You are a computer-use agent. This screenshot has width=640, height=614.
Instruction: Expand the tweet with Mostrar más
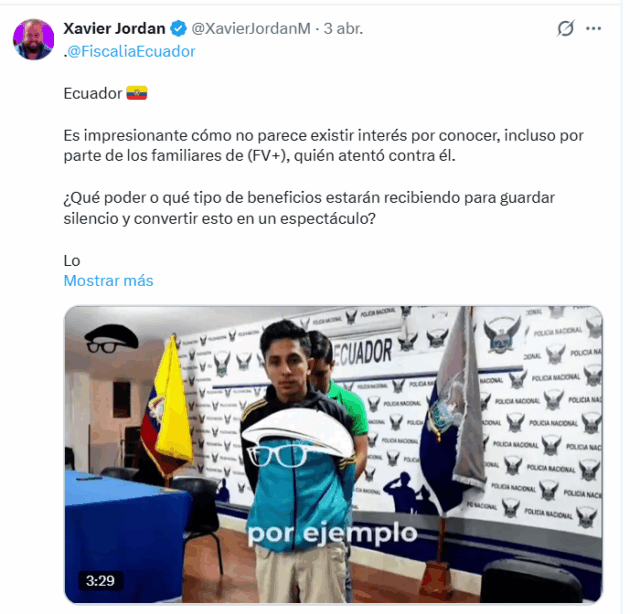point(109,281)
